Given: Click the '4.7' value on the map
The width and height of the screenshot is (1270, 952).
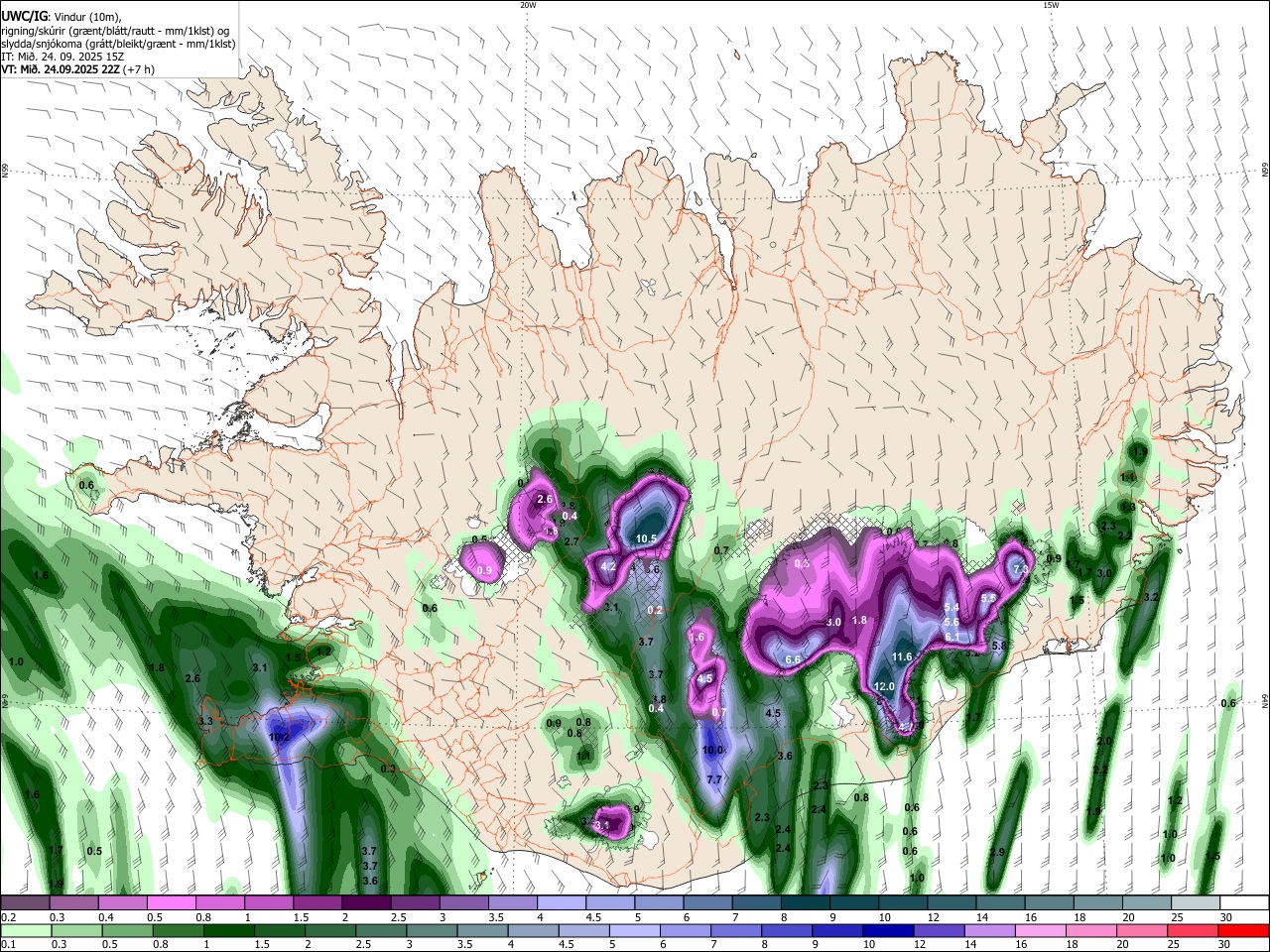Looking at the screenshot, I should coord(906,727).
